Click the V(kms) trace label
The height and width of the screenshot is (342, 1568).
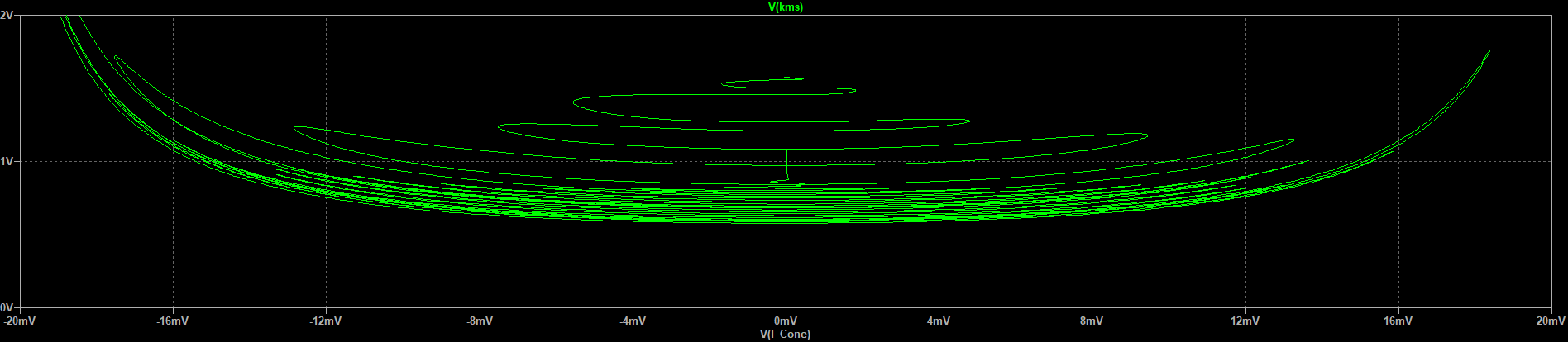(785, 7)
